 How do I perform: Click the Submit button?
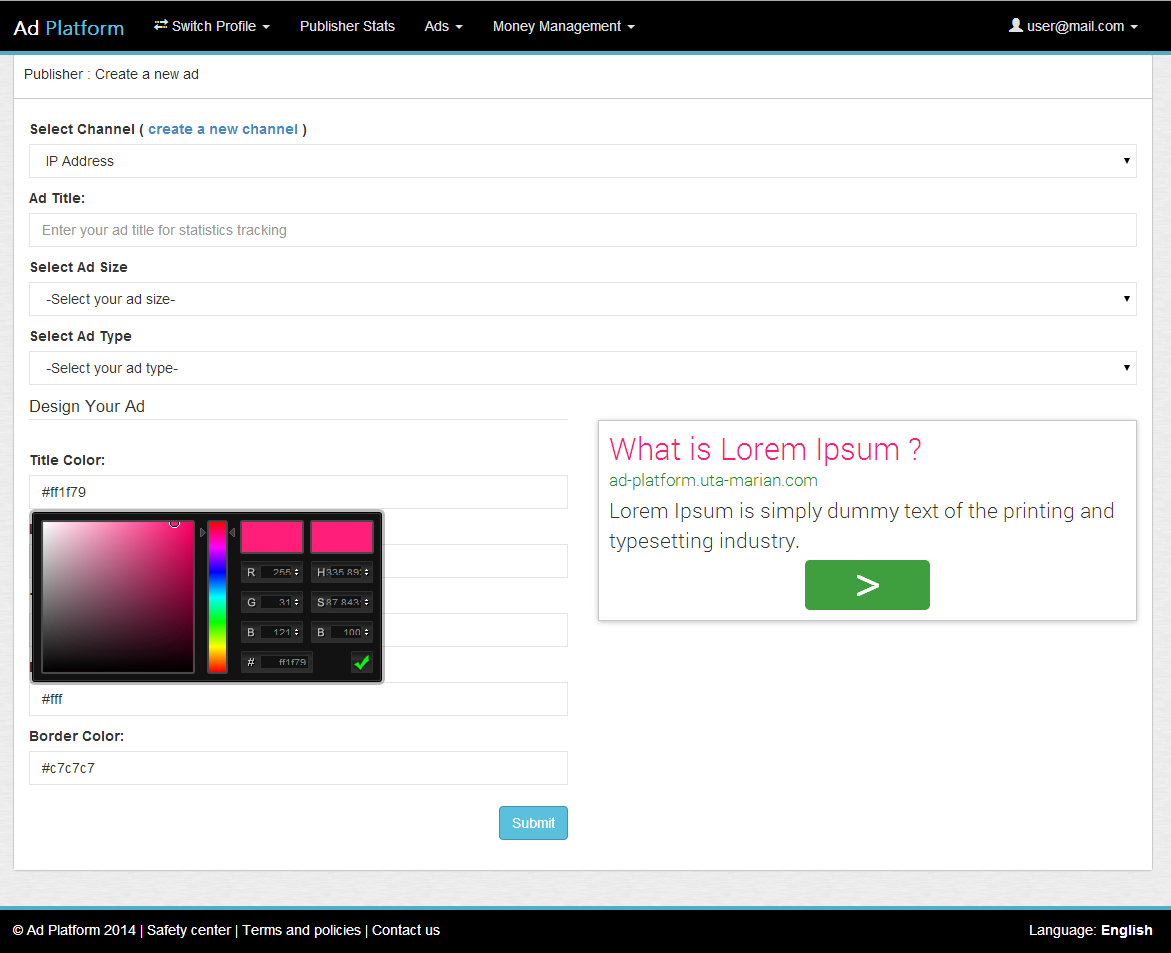(533, 822)
